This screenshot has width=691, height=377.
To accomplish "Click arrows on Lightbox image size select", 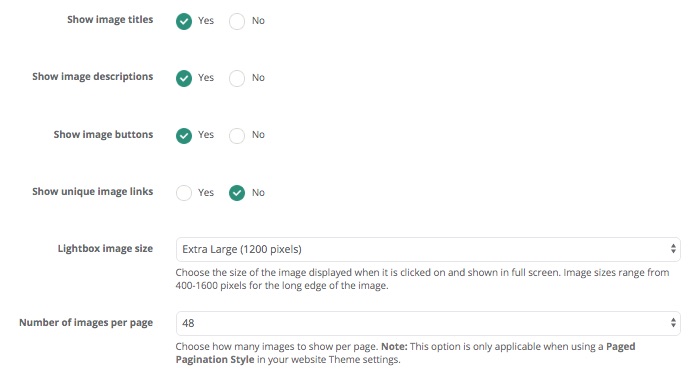I will pyautogui.click(x=673, y=249).
